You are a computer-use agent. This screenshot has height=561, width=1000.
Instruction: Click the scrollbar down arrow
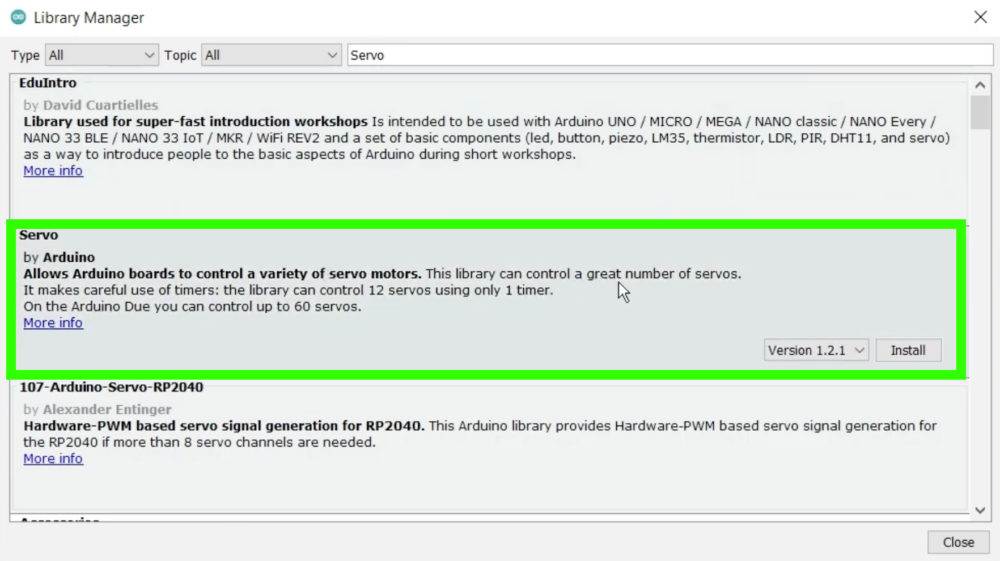(980, 511)
